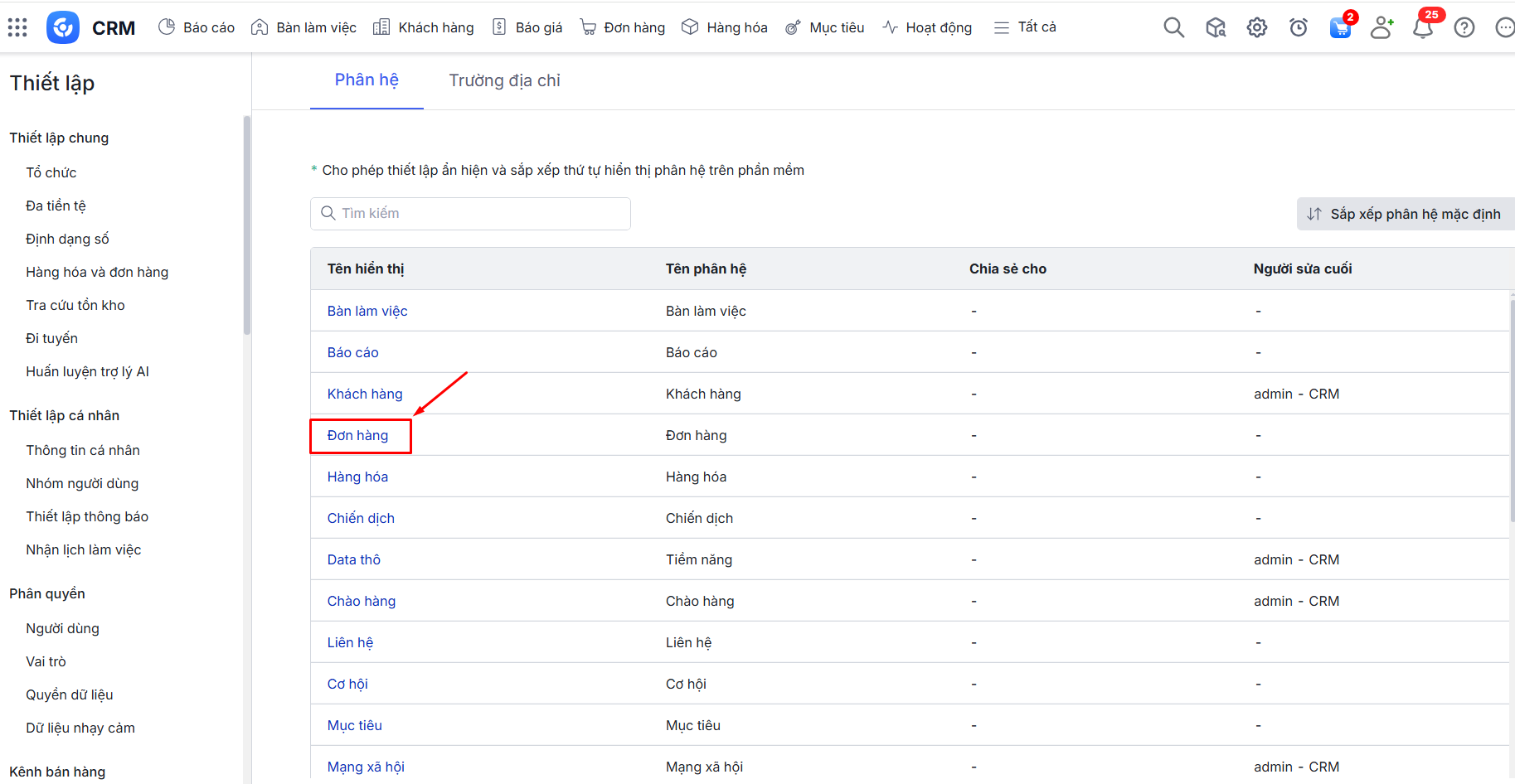Open Hoạt động in top navigation
1515x784 pixels.
click(x=927, y=27)
